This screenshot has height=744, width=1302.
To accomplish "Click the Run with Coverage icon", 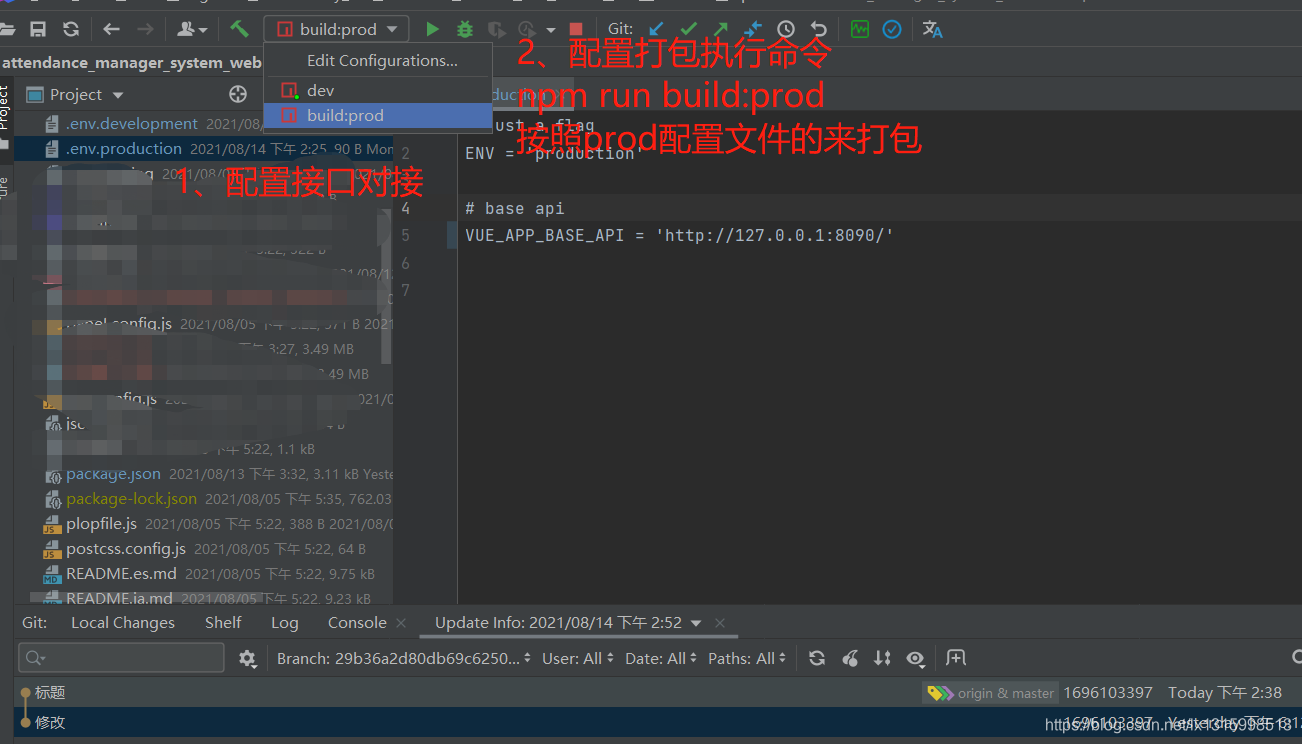I will 497,29.
